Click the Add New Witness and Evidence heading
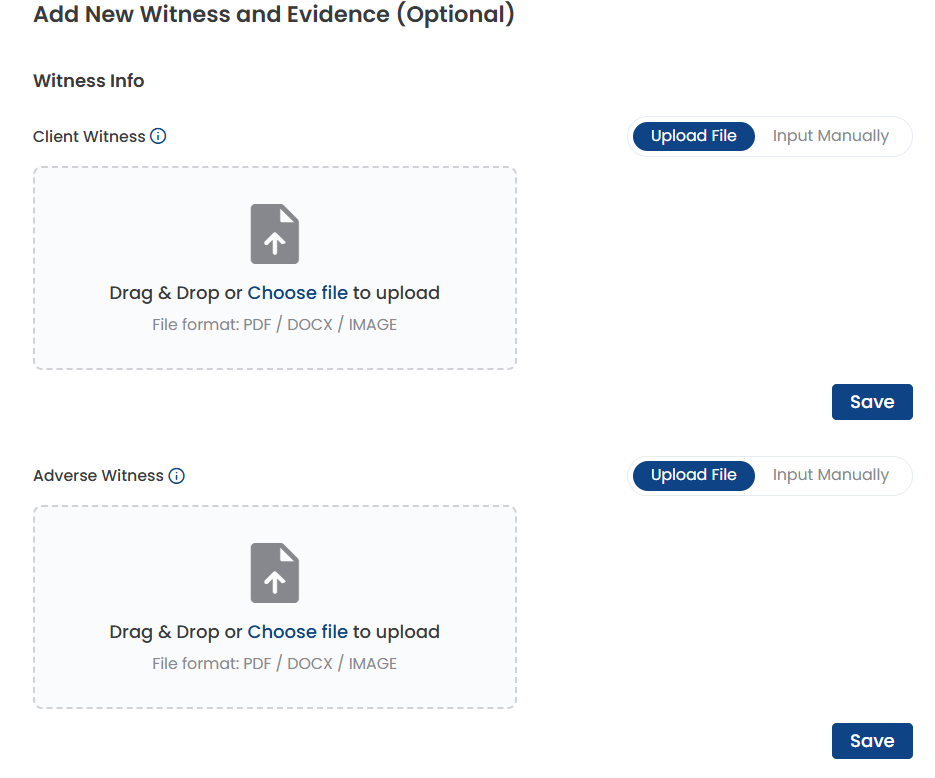Image resolution: width=935 pixels, height=778 pixels. (274, 15)
